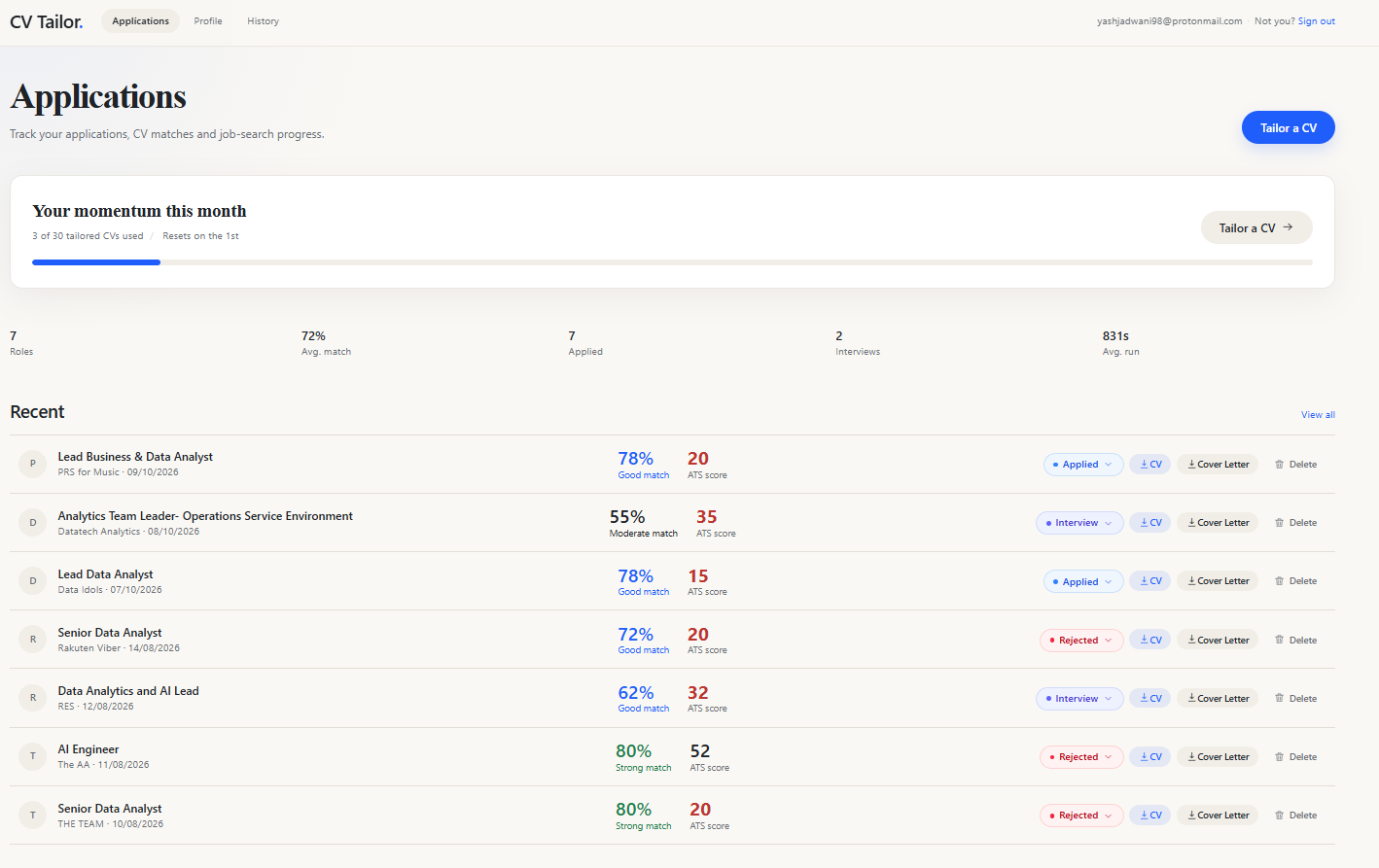Open Rejected status dropdown for Rakuten Viber
1379x868 pixels.
(1081, 640)
